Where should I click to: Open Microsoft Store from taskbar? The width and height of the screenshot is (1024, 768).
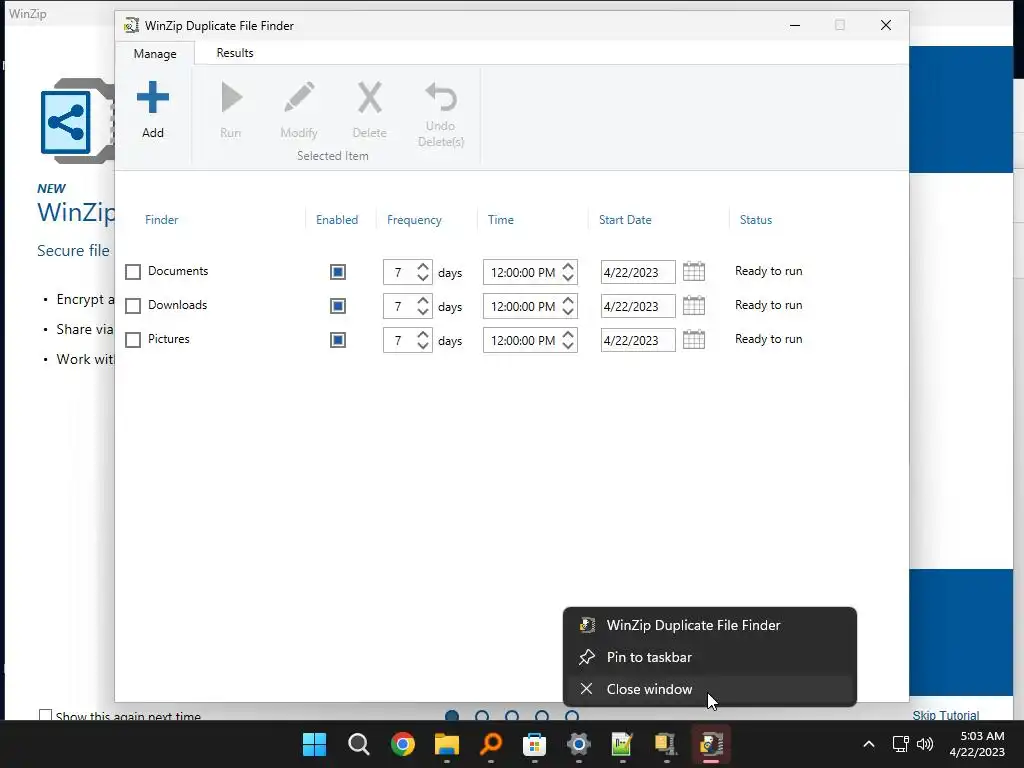(x=534, y=744)
